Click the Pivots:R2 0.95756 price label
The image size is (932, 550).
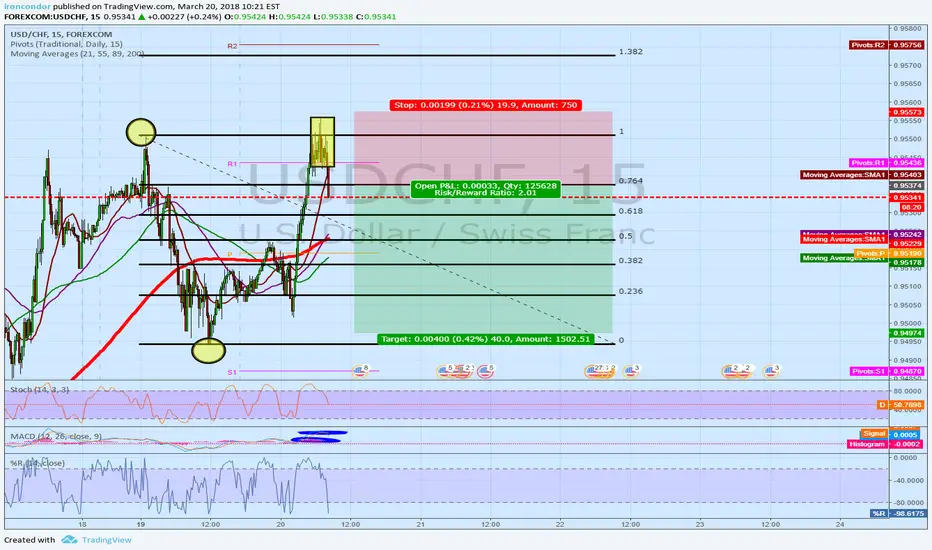(886, 45)
